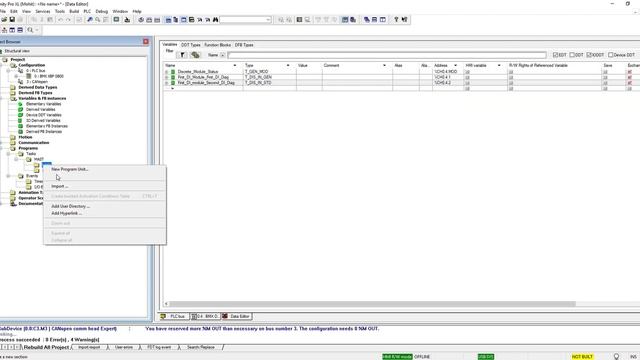Click the magnifier zoom icon in the second toolbar row

click(30, 30)
